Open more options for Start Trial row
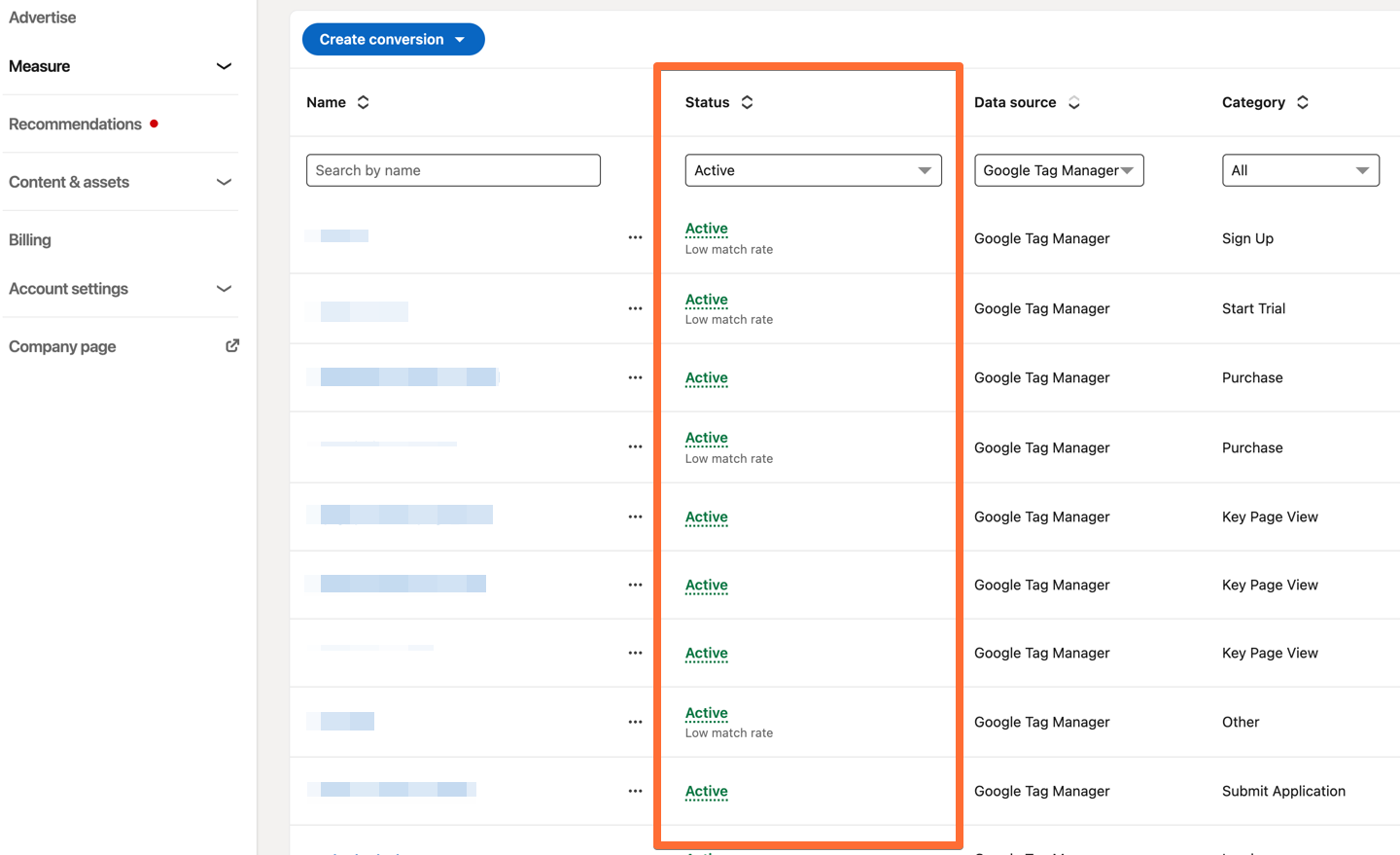The width and height of the screenshot is (1400, 855). pos(635,308)
